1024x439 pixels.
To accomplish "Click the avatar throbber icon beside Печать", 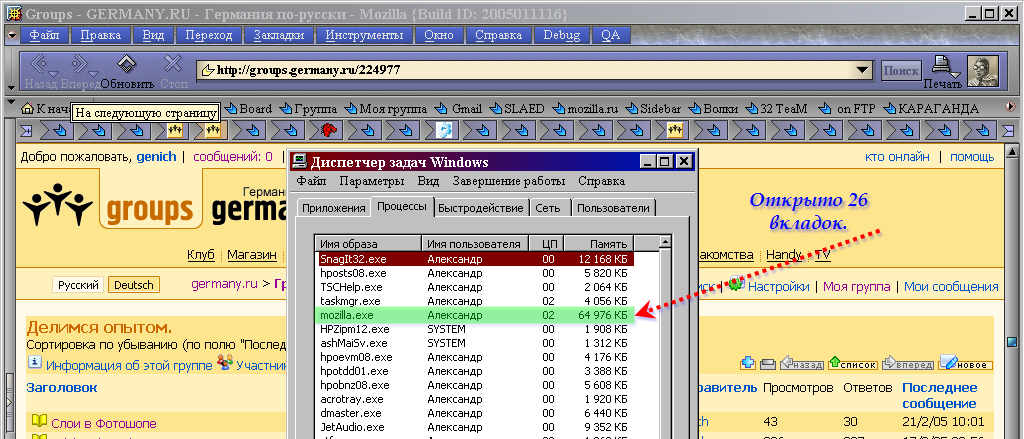I will (983, 72).
